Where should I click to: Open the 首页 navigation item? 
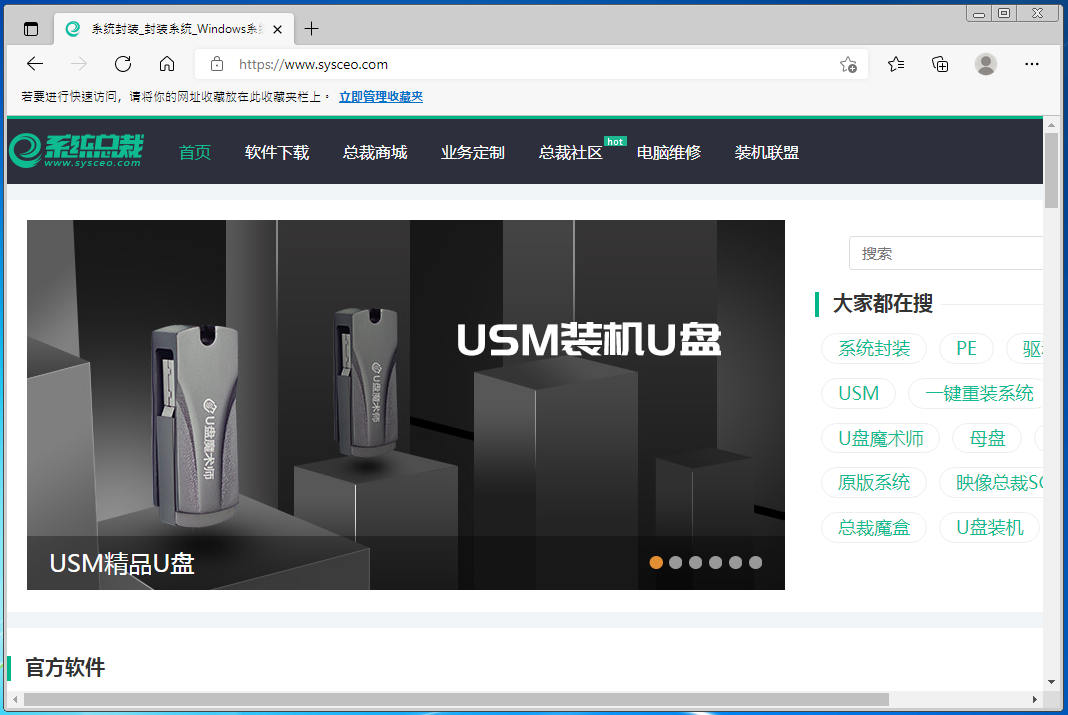(195, 153)
